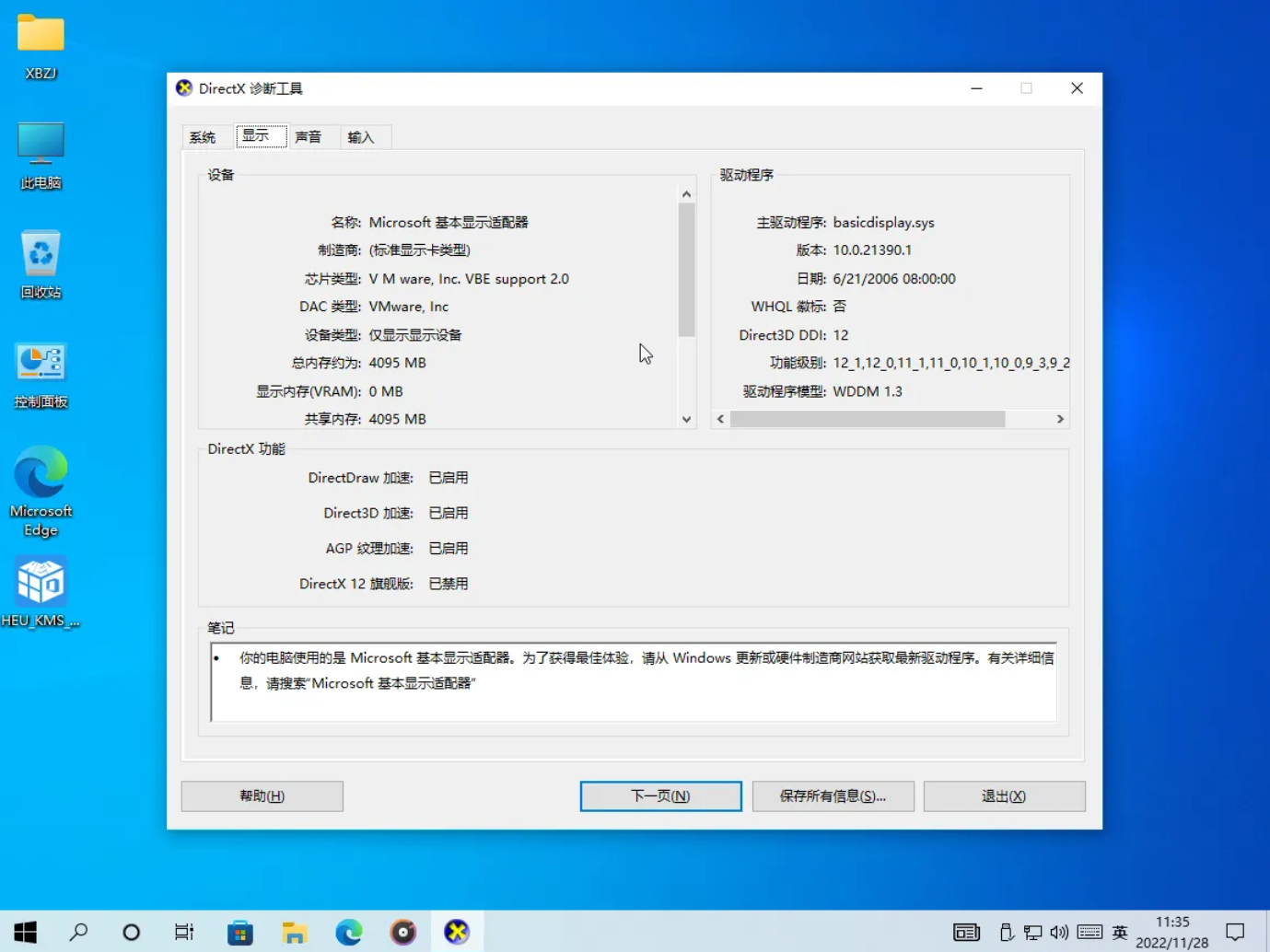Click the DirectX taskbar icon
Image resolution: width=1270 pixels, height=952 pixels.
click(x=456, y=931)
